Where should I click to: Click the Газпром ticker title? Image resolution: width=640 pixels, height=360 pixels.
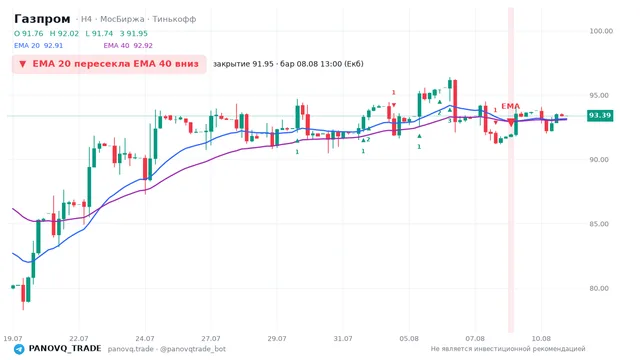pos(42,19)
